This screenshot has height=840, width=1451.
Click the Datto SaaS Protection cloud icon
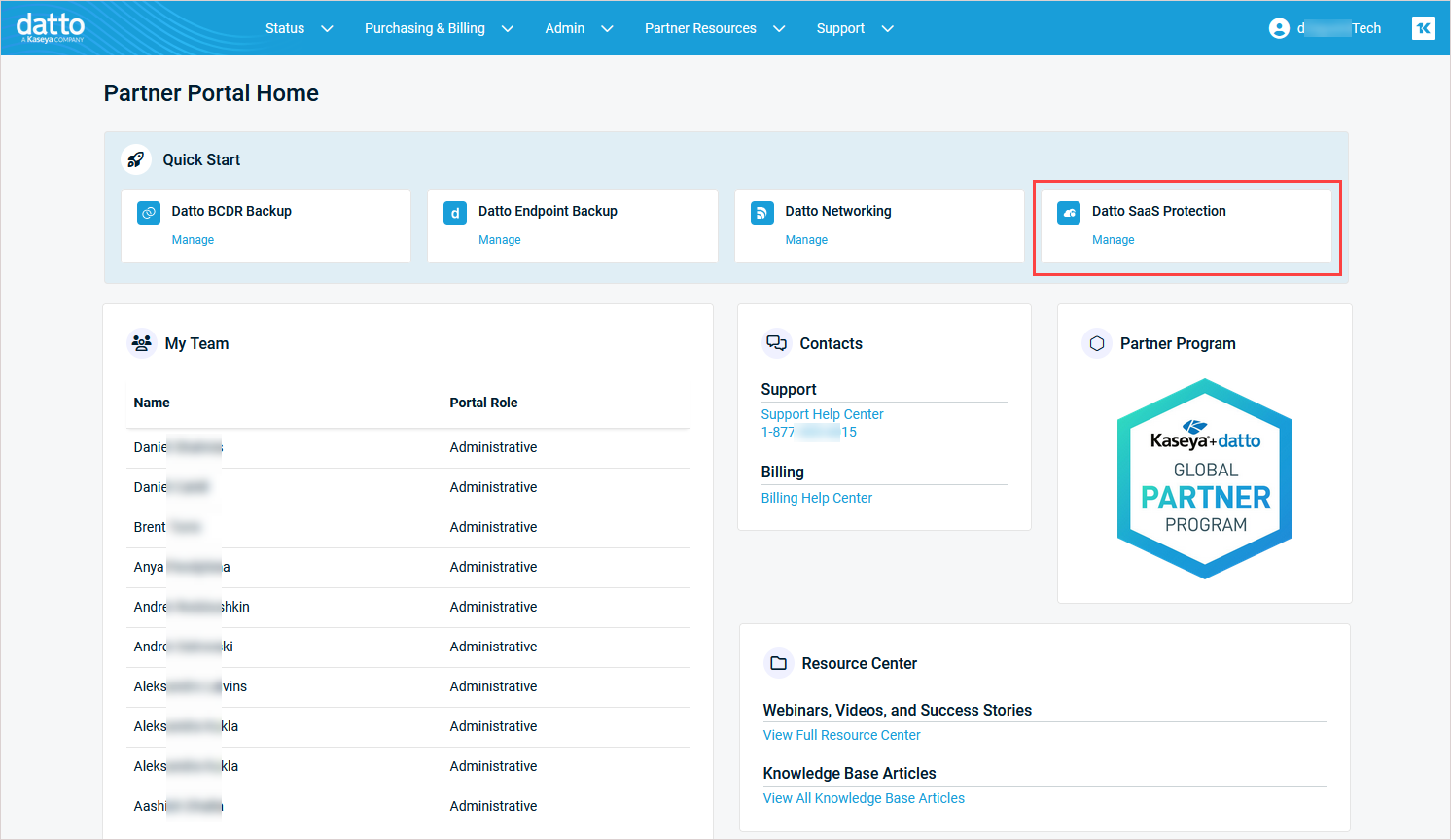coord(1069,213)
